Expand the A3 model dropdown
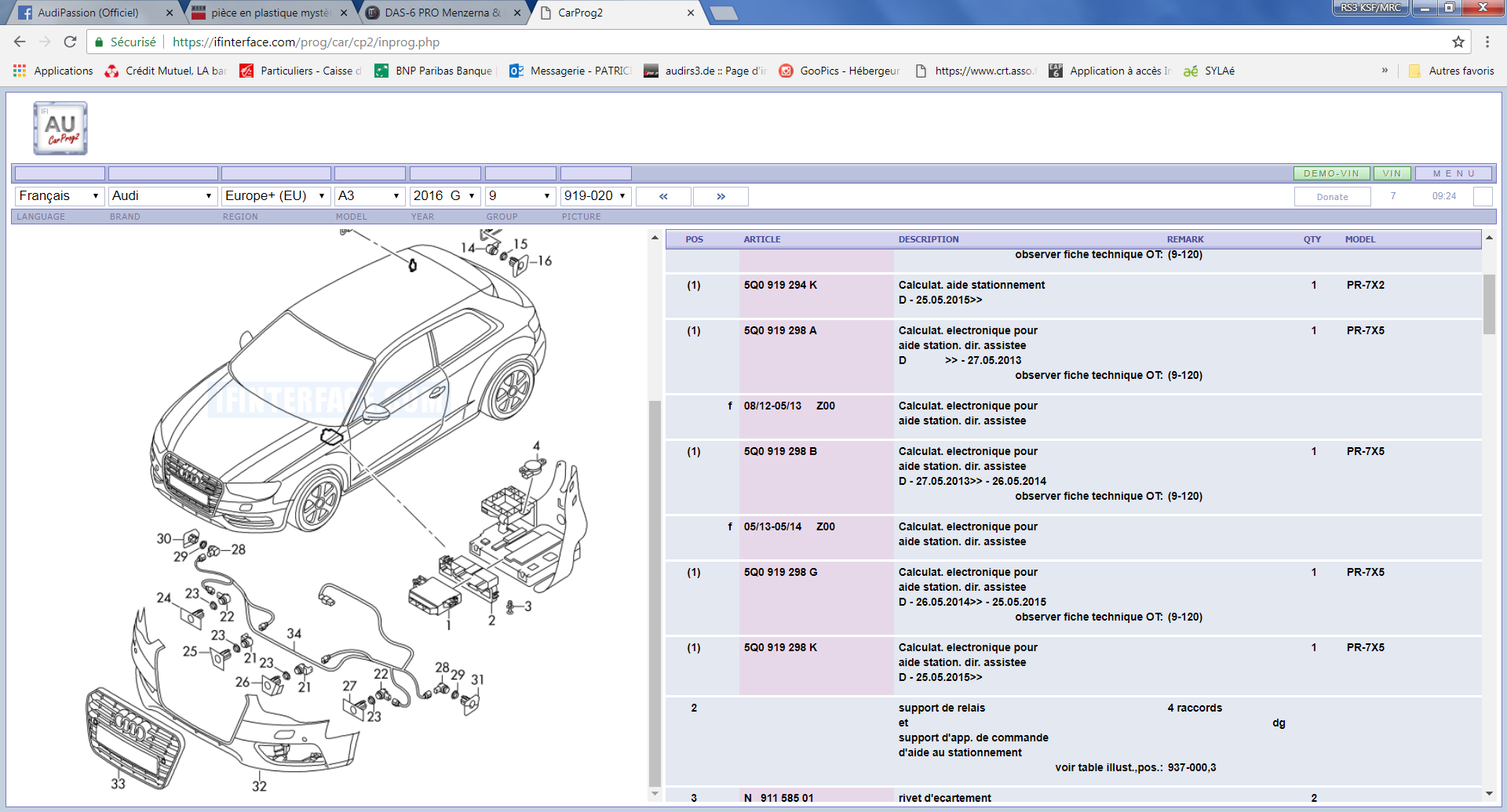1507x812 pixels. click(x=369, y=196)
